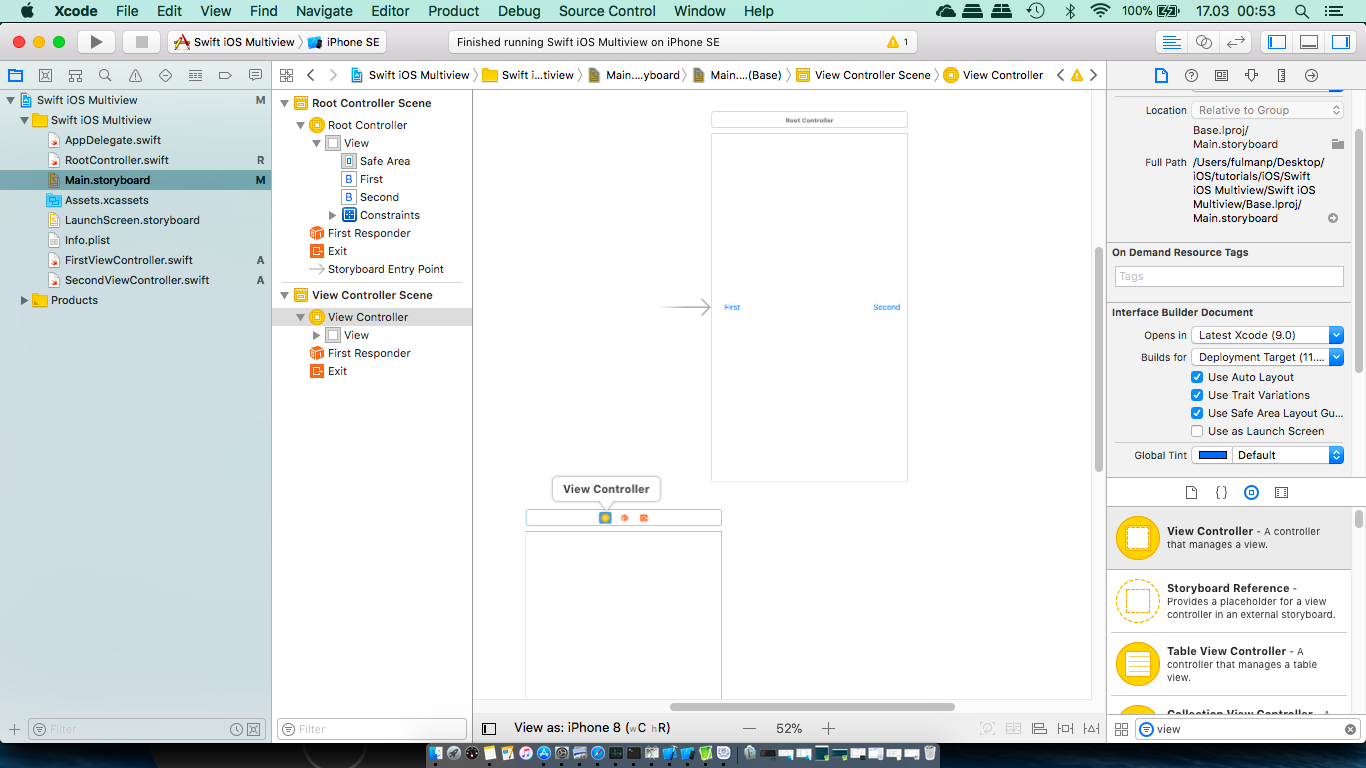Show the Version editor

pos(1236,42)
